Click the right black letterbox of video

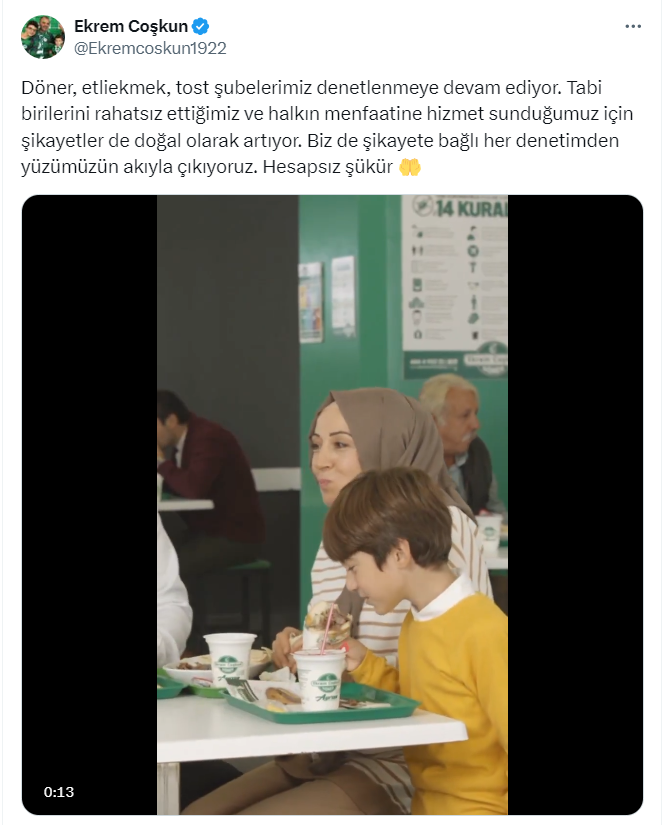coord(575,505)
